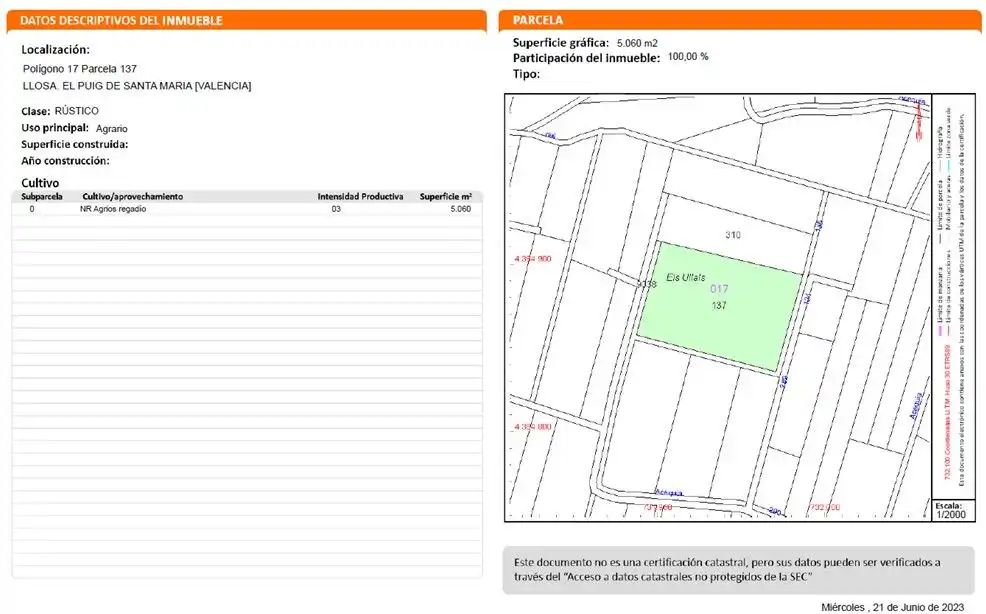Select parcel 310 label on the map

(x=733, y=235)
